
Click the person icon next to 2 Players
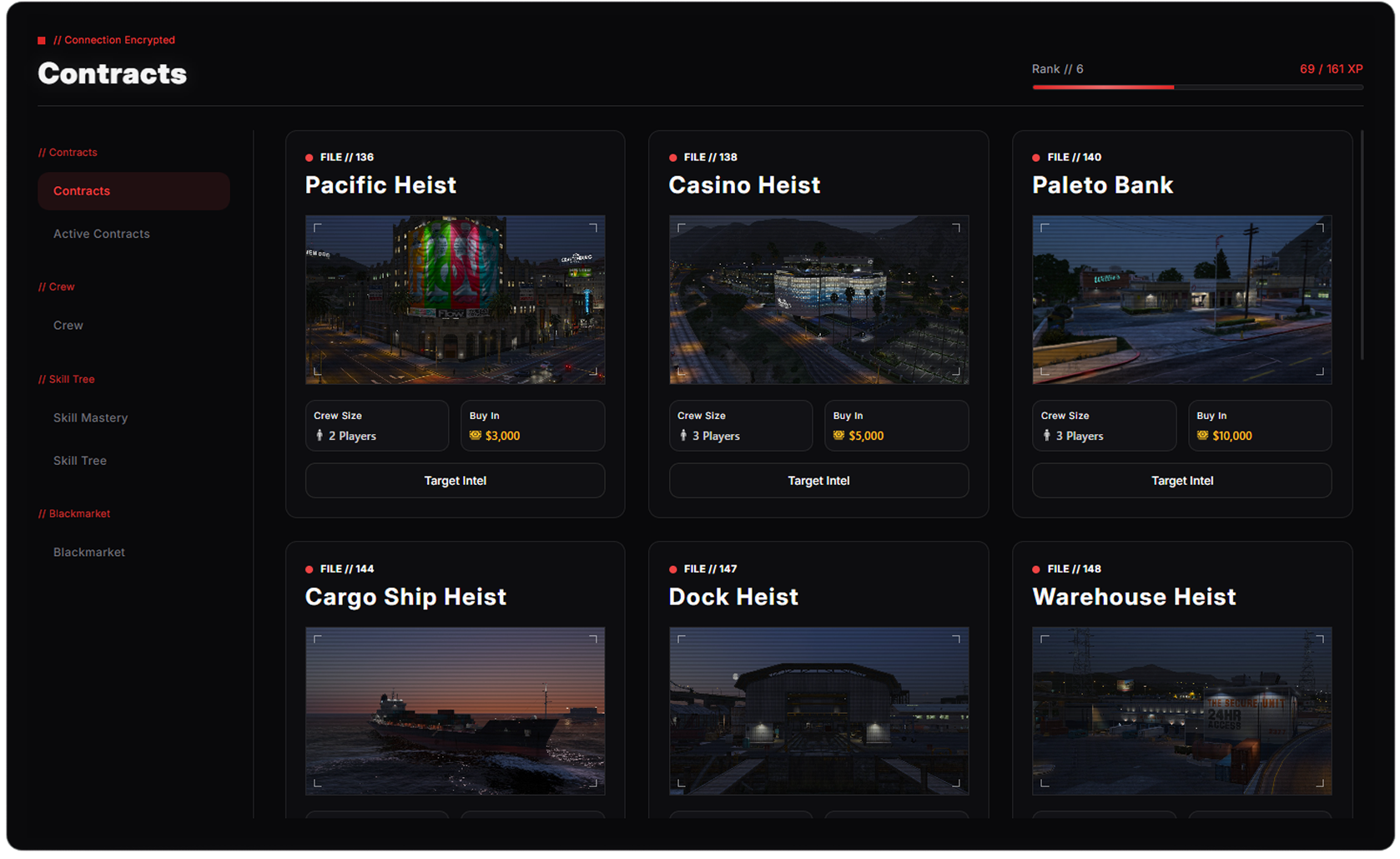[x=320, y=436]
